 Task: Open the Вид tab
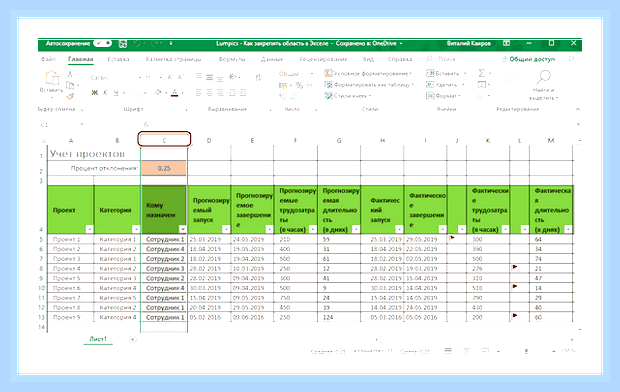pos(368,59)
